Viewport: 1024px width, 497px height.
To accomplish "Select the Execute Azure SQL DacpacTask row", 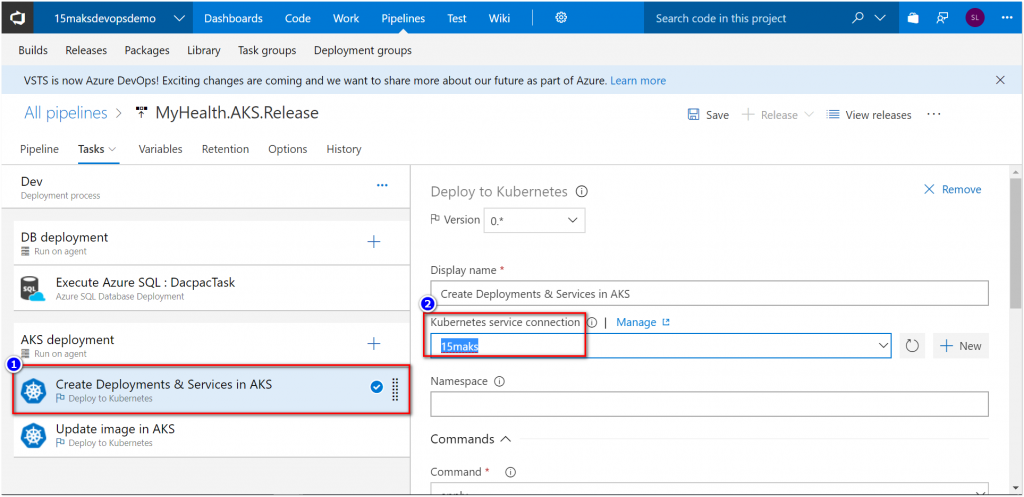I will (x=211, y=289).
